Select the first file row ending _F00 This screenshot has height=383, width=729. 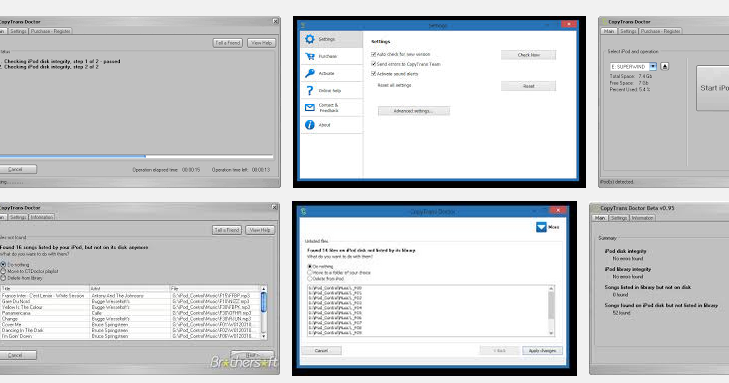pyautogui.click(x=335, y=288)
